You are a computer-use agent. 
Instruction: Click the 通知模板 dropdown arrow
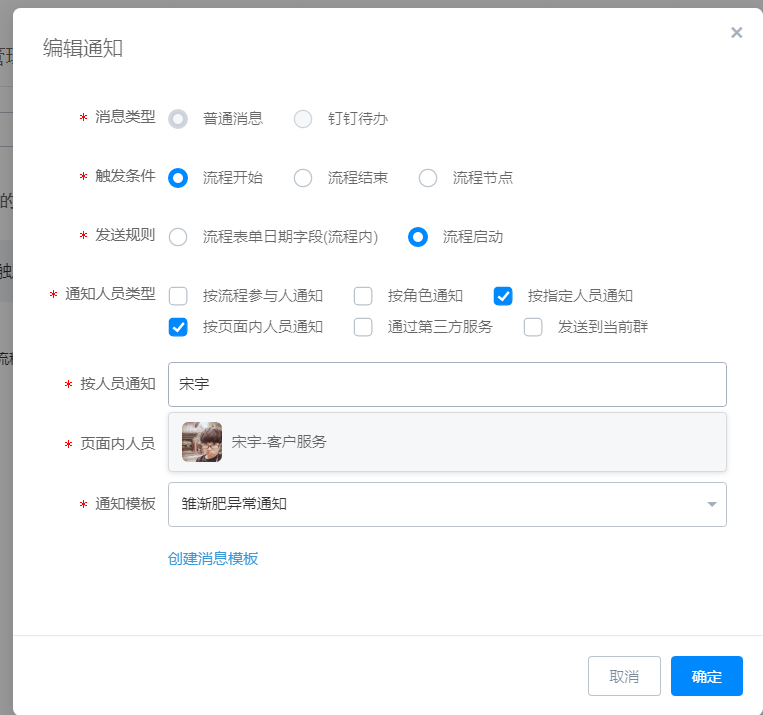(712, 504)
